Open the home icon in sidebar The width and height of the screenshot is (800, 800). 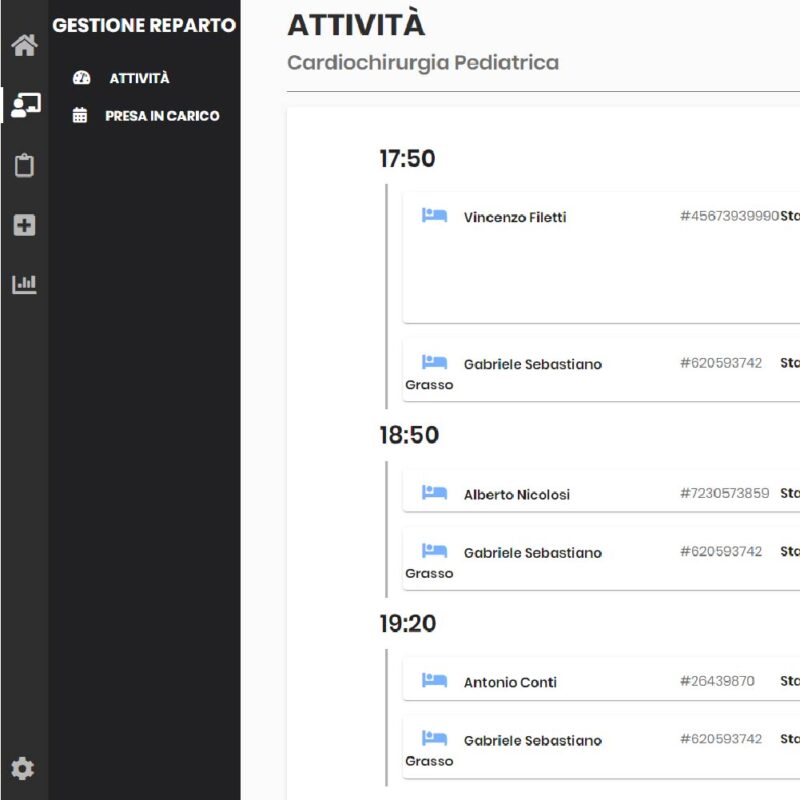24,45
